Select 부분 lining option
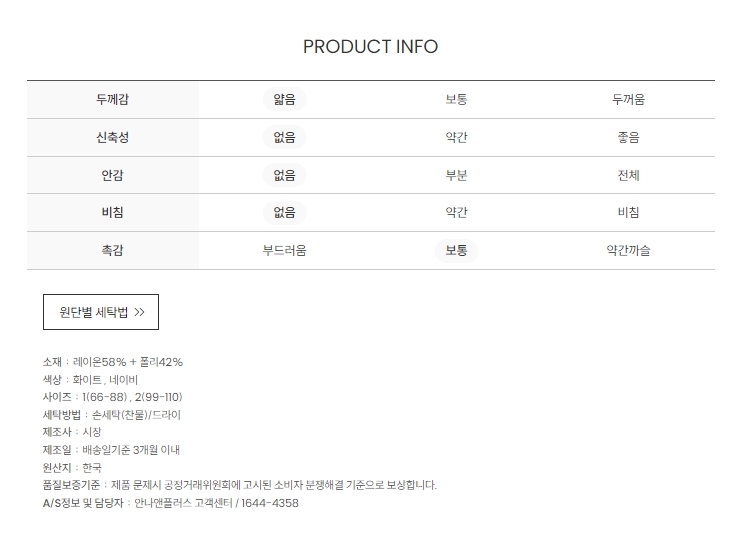This screenshot has height=536, width=744. point(456,176)
